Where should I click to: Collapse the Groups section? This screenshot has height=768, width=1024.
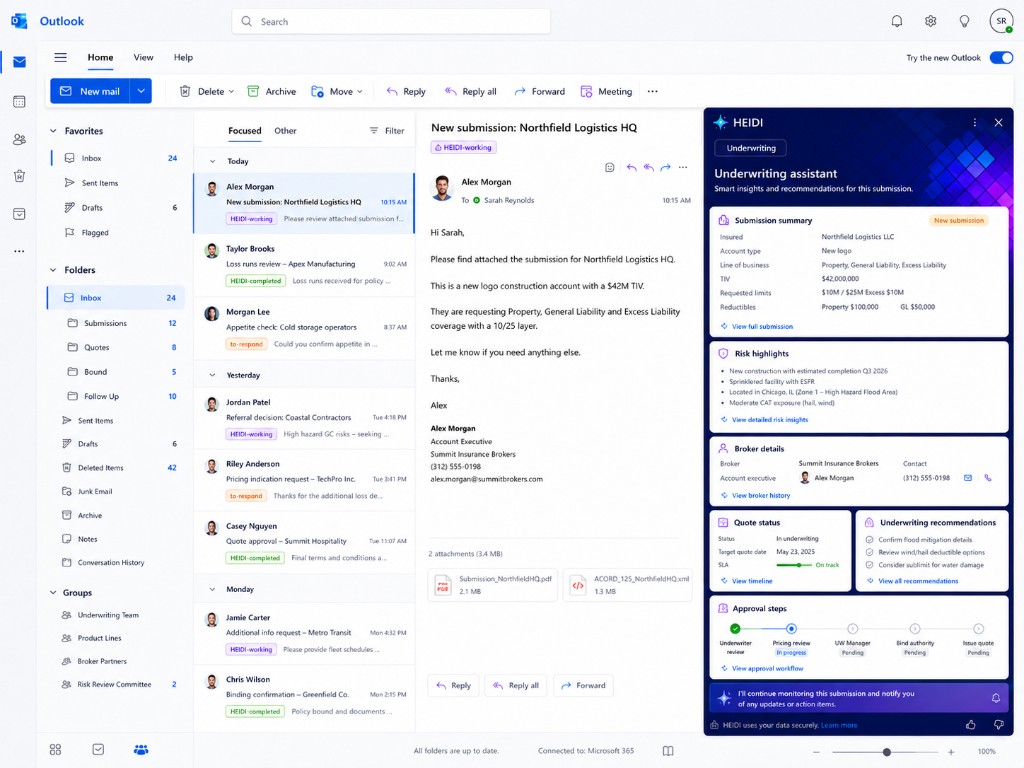[53, 592]
